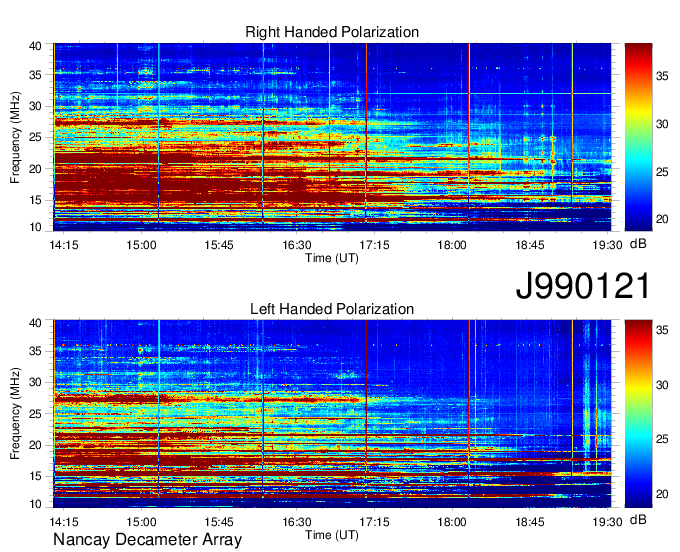Click the 20 dB label on top color bar

pyautogui.click(x=662, y=219)
